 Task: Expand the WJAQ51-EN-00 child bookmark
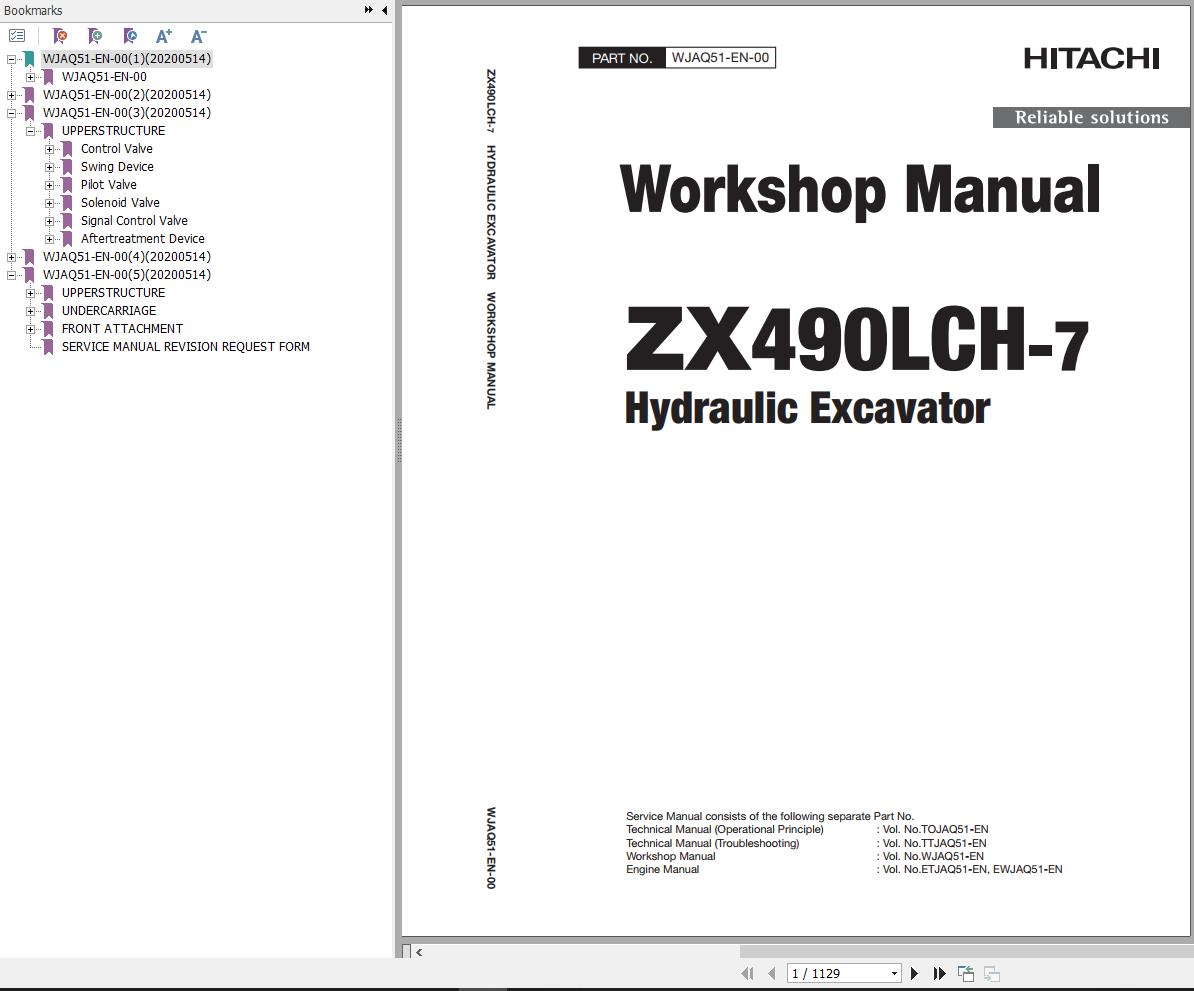click(30, 77)
